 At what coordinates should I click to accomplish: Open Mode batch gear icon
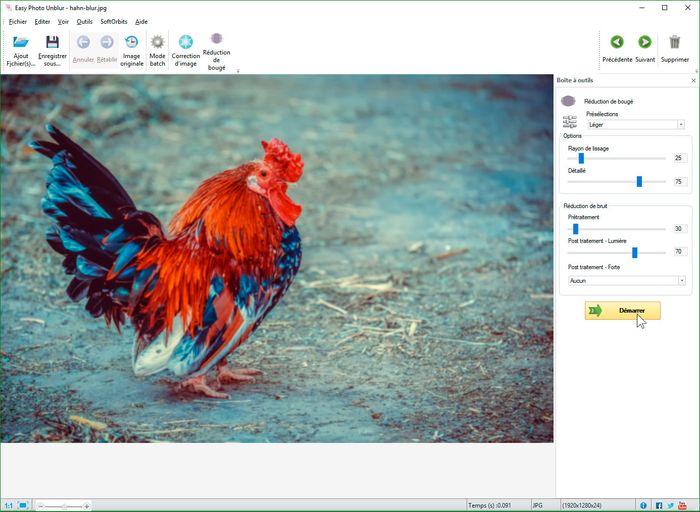tap(157, 43)
